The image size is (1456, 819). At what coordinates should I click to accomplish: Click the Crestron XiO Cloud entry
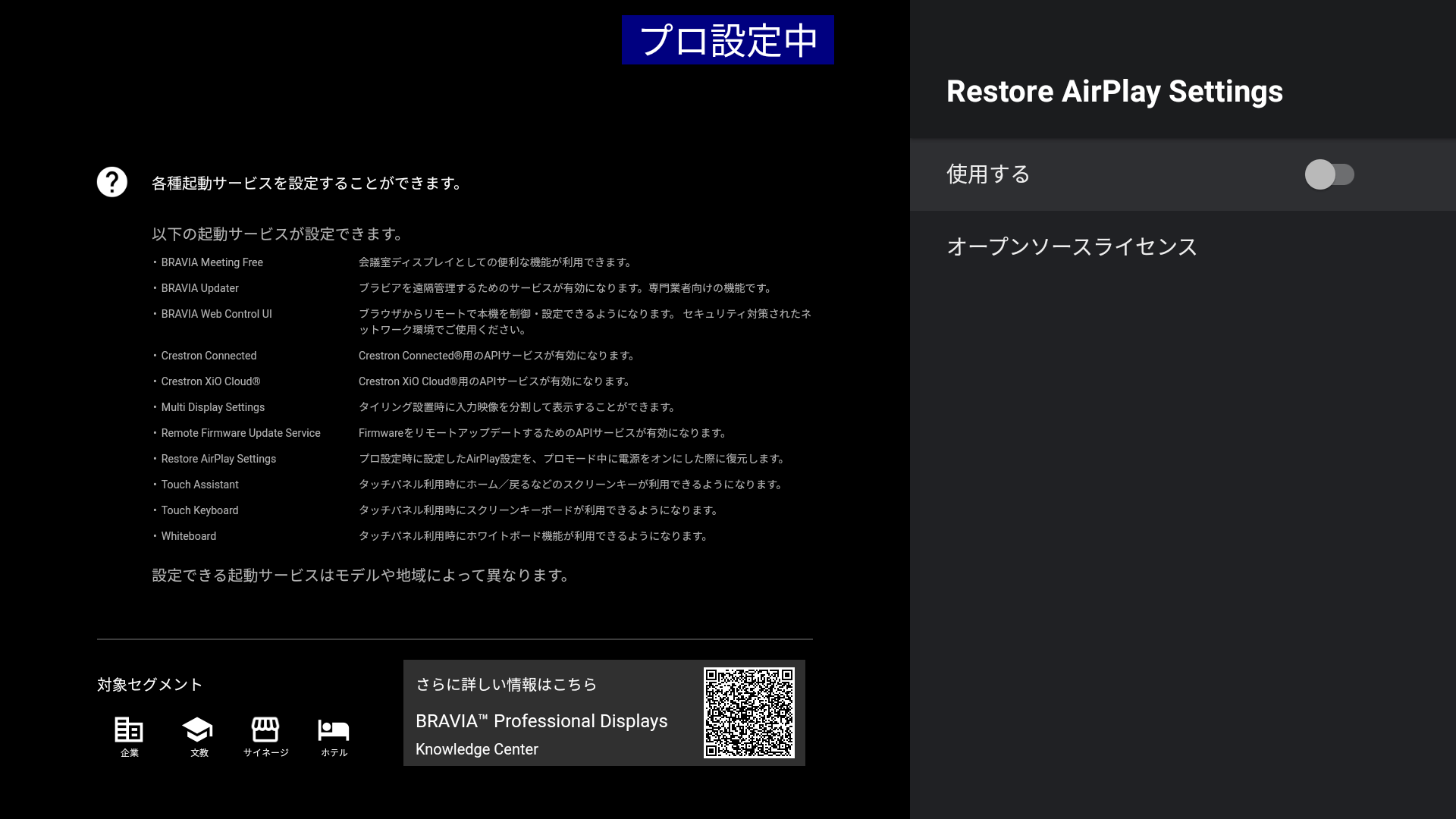coord(210,381)
